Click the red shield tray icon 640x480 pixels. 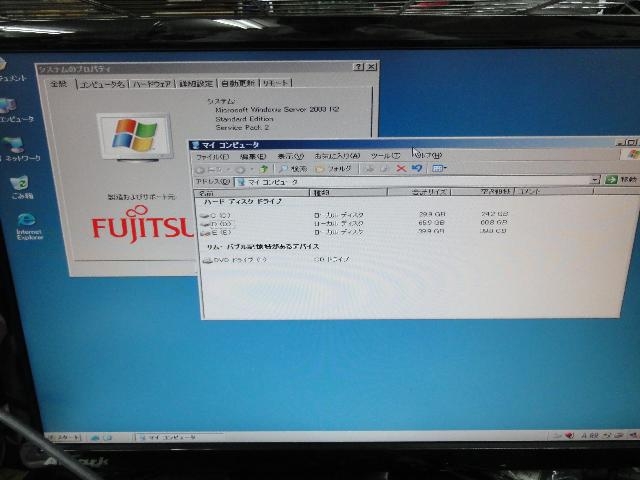click(569, 436)
